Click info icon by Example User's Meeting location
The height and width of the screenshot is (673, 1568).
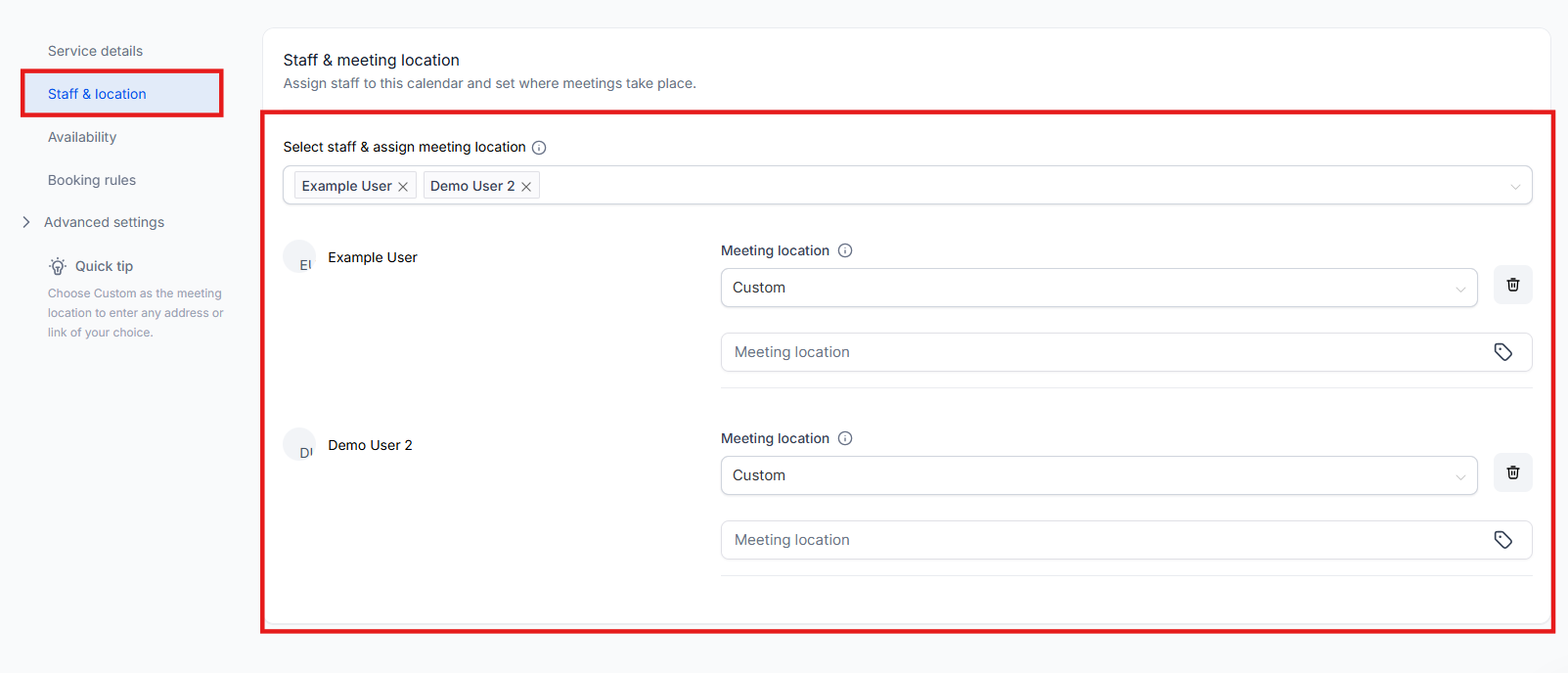coord(845,250)
